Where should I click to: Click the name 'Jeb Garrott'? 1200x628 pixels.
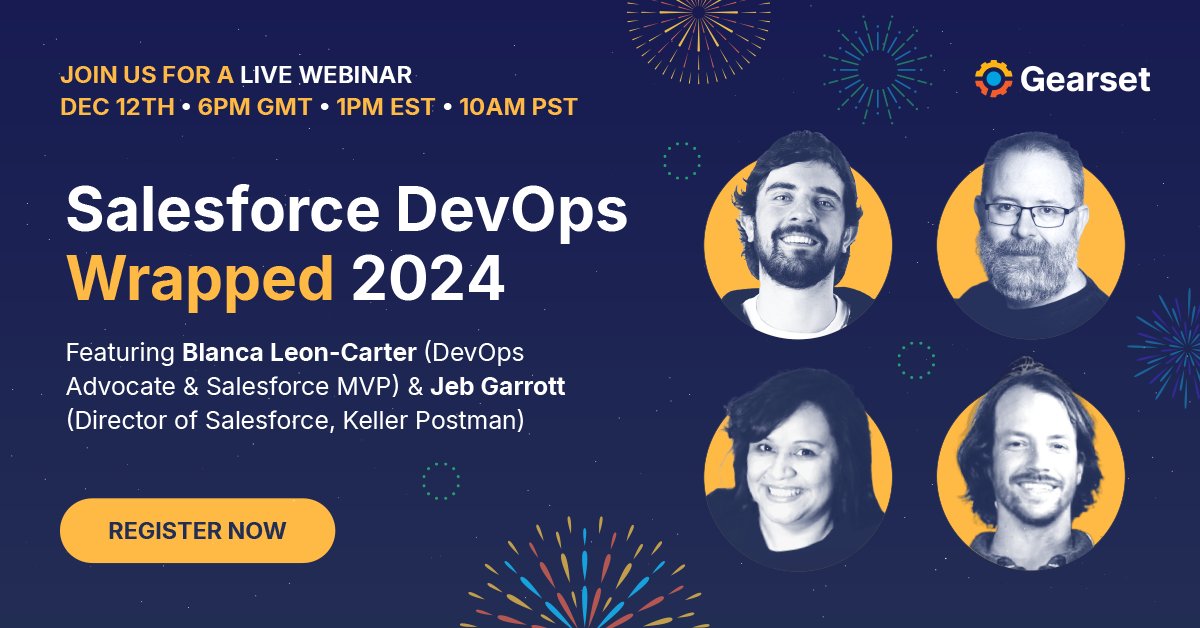pyautogui.click(x=497, y=387)
